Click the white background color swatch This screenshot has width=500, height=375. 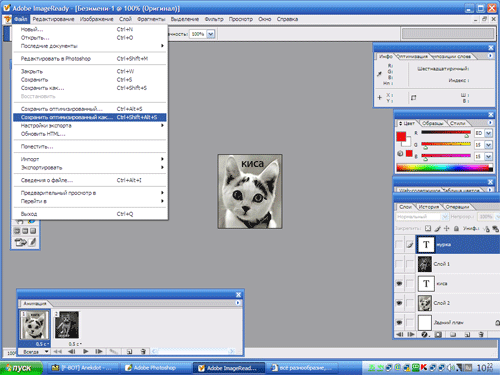pos(407,143)
